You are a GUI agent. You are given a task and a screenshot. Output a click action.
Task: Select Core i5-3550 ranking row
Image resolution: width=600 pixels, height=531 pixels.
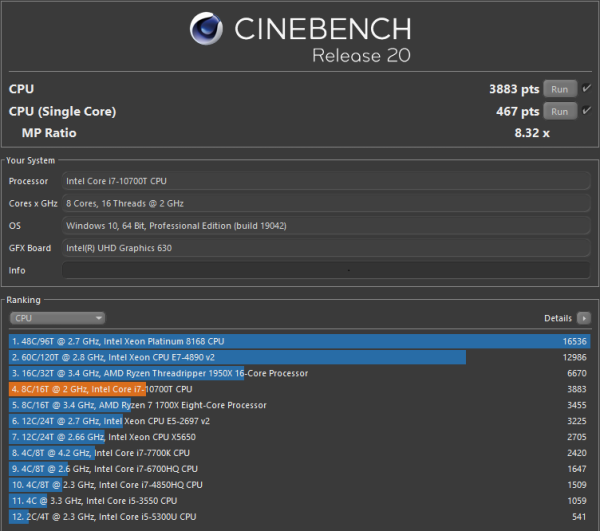click(300, 501)
